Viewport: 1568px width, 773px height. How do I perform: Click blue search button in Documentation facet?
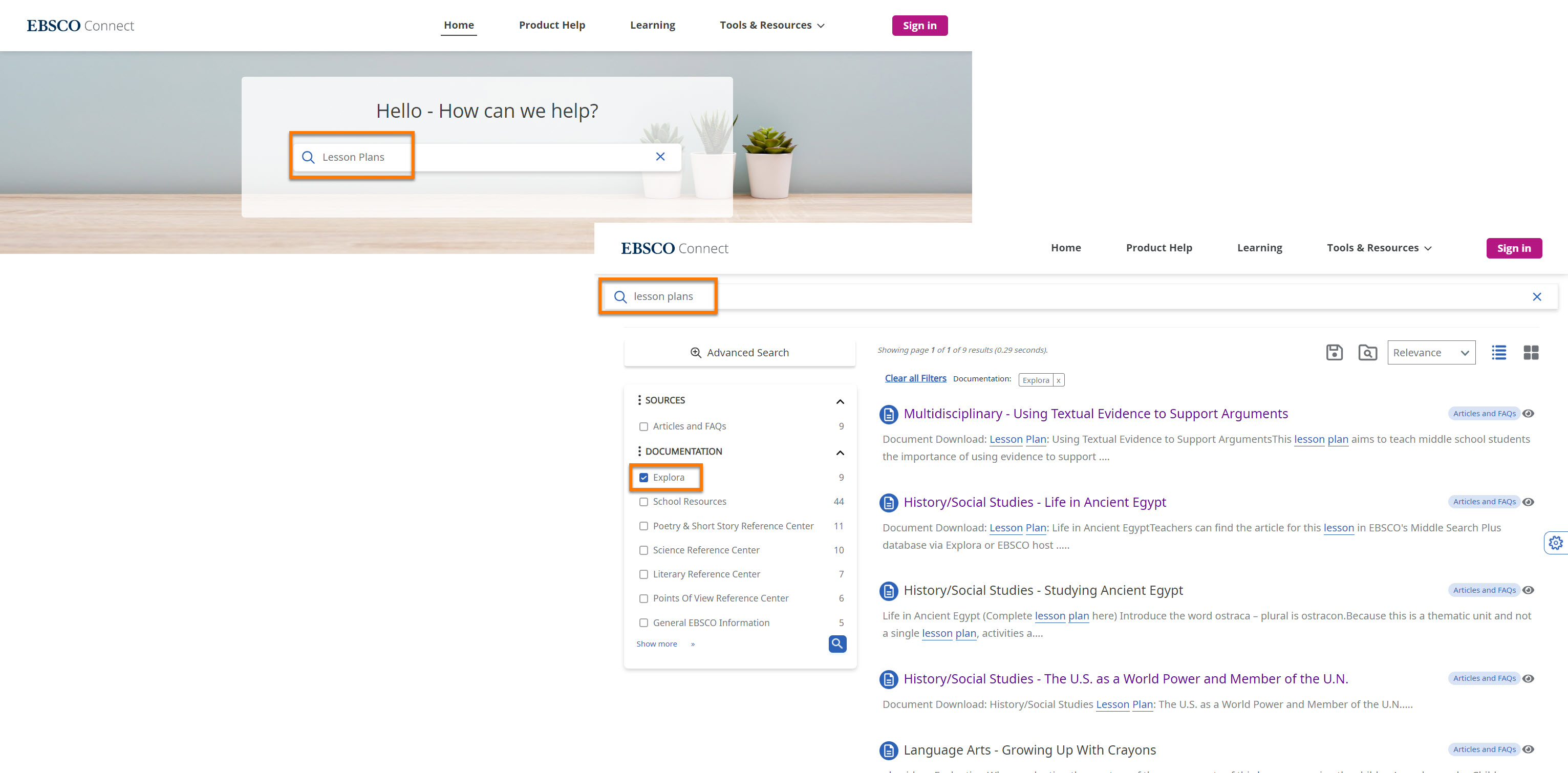click(x=837, y=643)
